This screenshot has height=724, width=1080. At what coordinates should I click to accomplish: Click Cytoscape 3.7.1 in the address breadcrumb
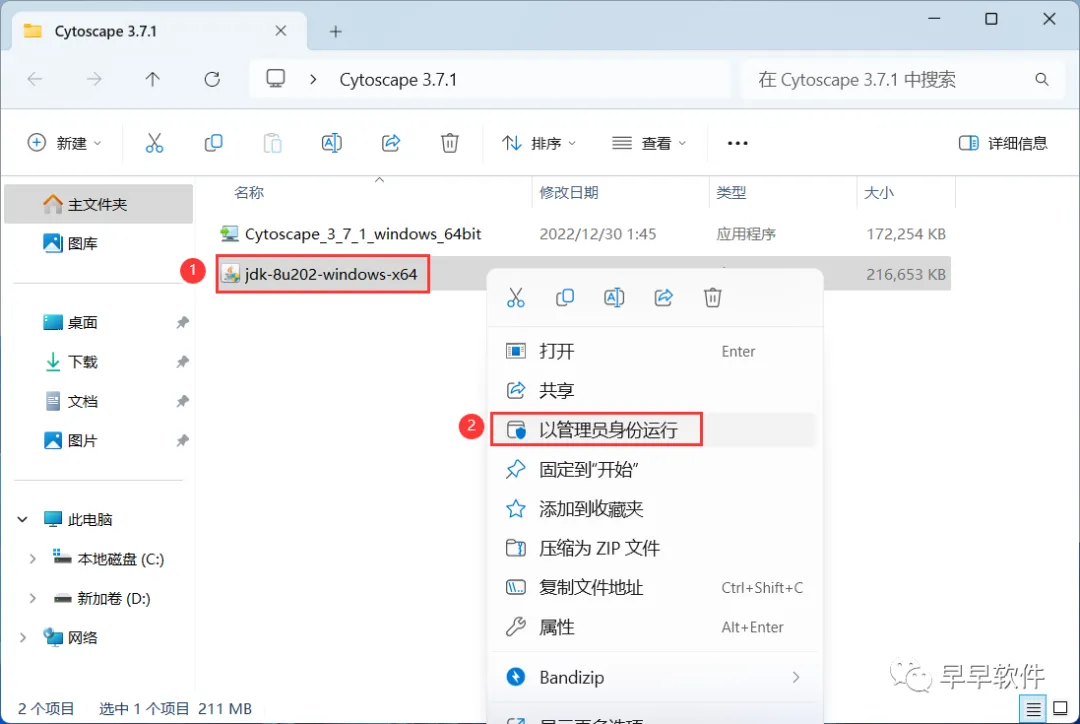pyautogui.click(x=398, y=80)
